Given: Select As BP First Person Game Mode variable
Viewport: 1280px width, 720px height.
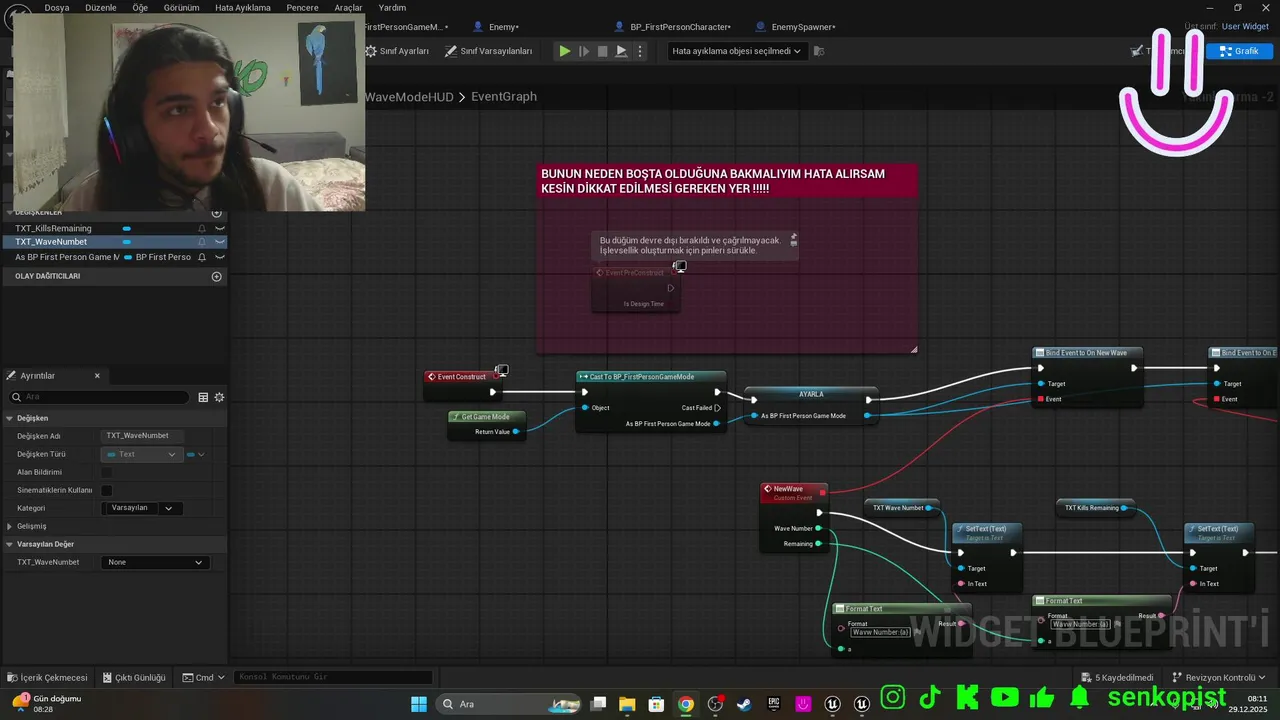Looking at the screenshot, I should click(x=66, y=257).
